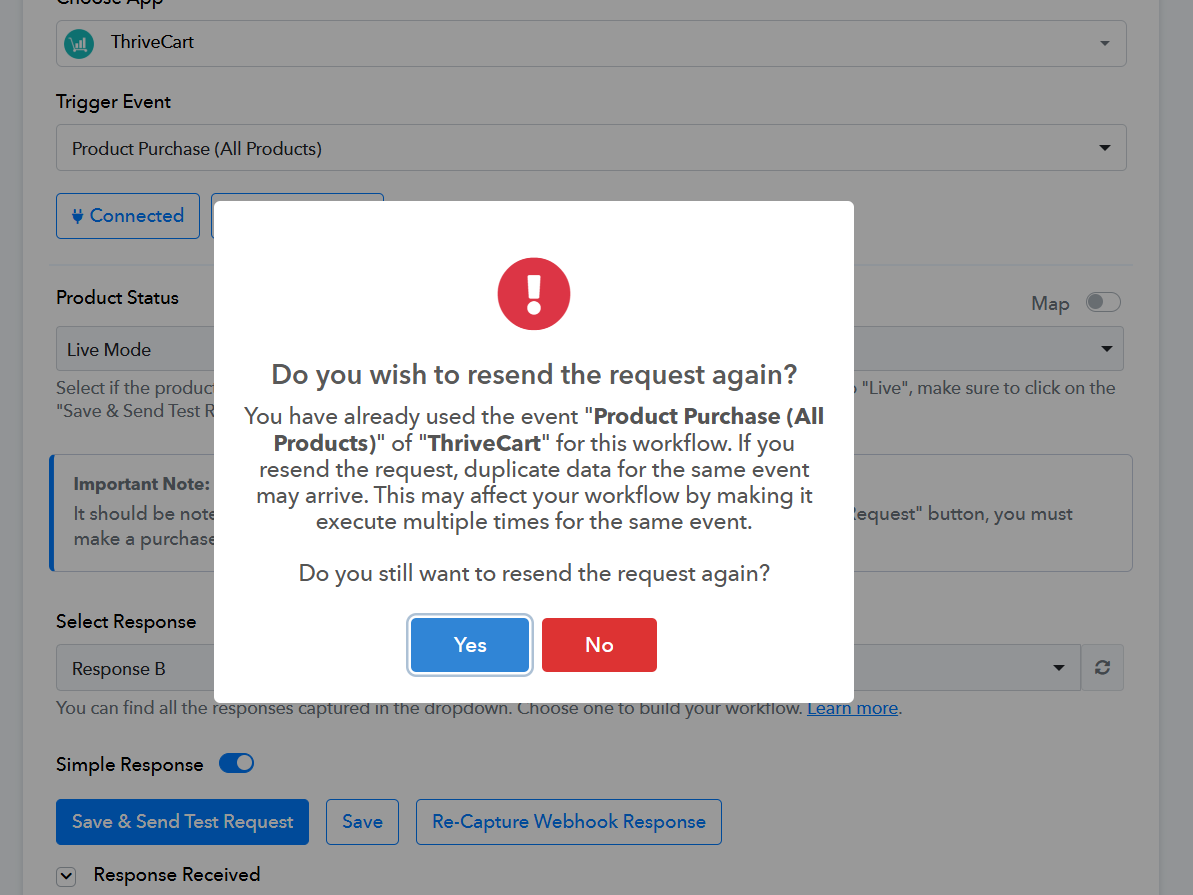Image resolution: width=1193 pixels, height=895 pixels.
Task: Click the 'Trigger Event' label
Action: pos(113,102)
